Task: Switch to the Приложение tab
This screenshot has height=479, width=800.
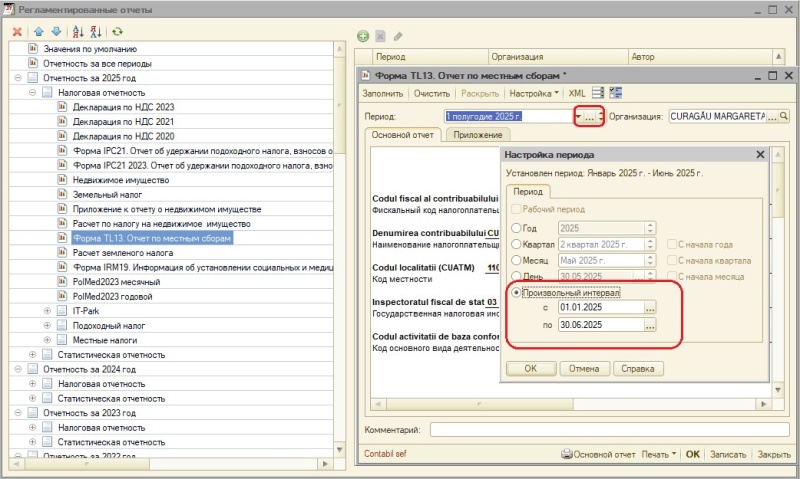Action: [478, 135]
